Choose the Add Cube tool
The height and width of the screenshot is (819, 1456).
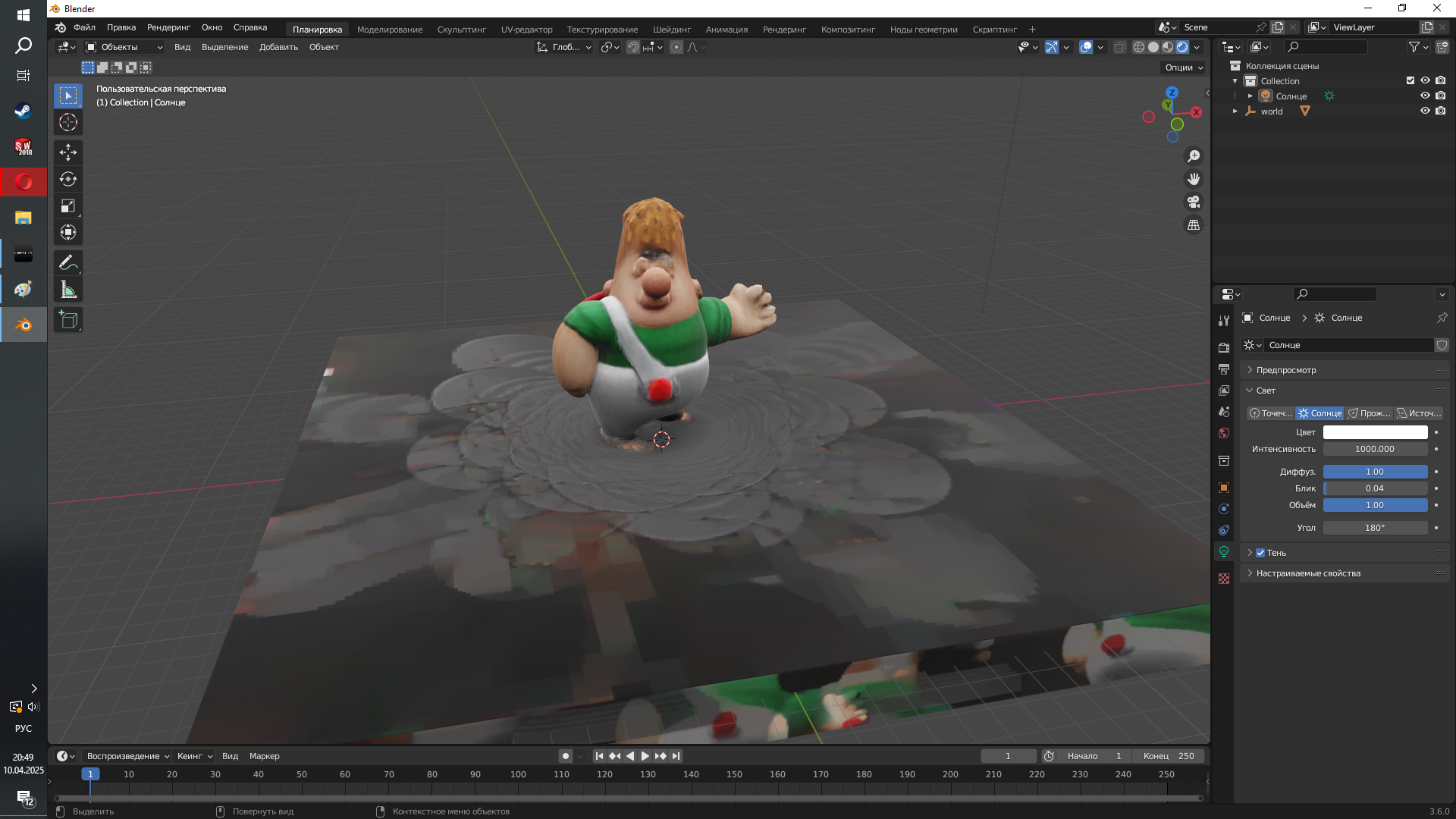click(68, 320)
